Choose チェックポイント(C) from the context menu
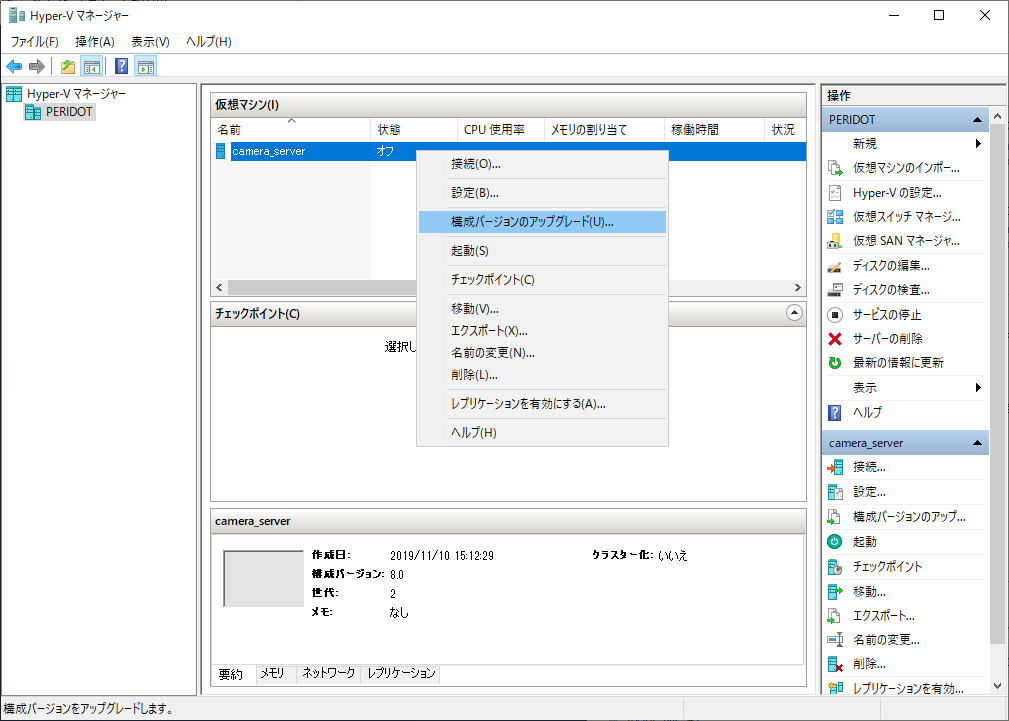The image size is (1009, 721). pos(542,280)
